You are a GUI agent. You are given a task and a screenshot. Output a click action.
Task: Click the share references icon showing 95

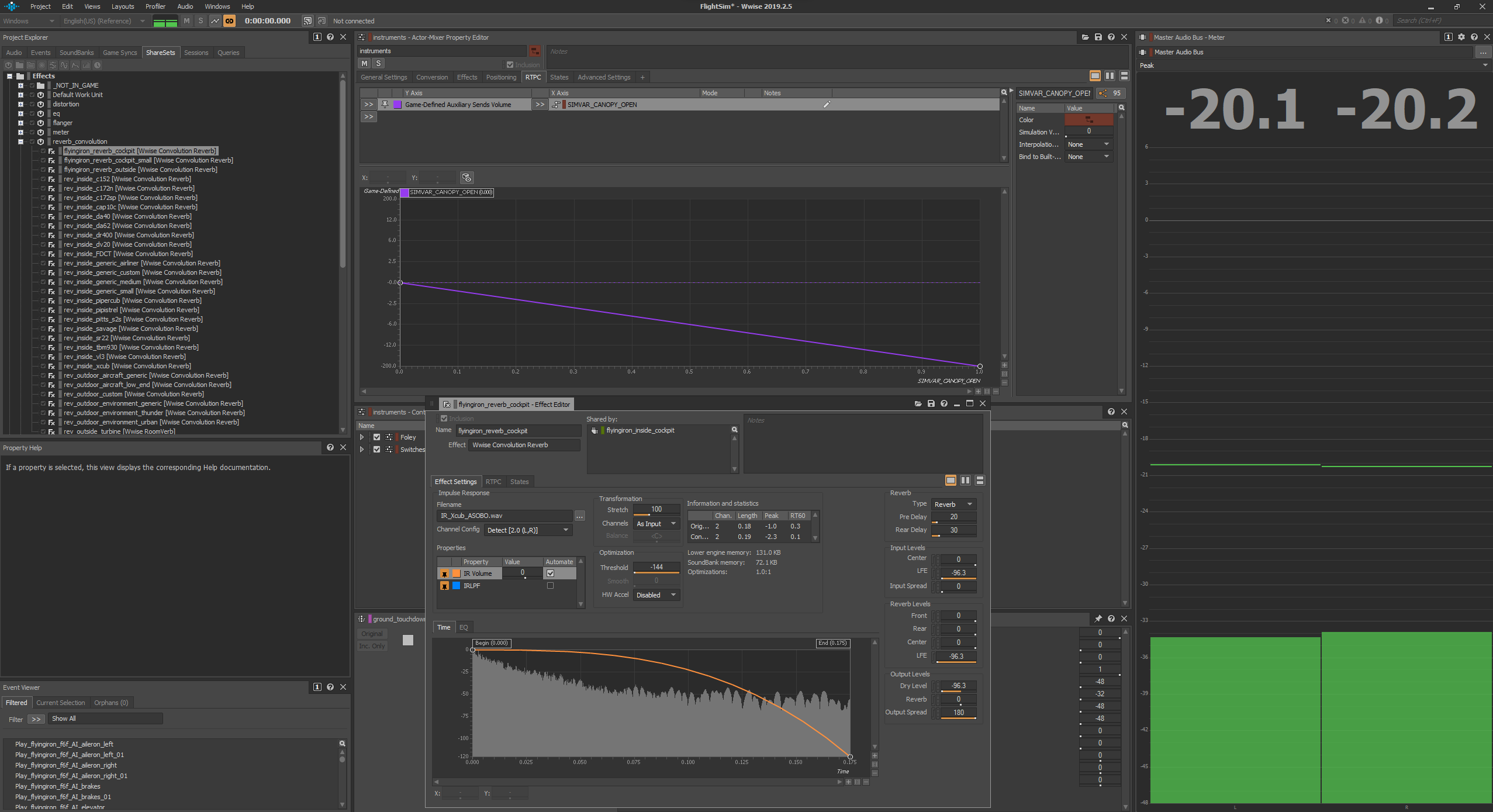click(x=1111, y=93)
